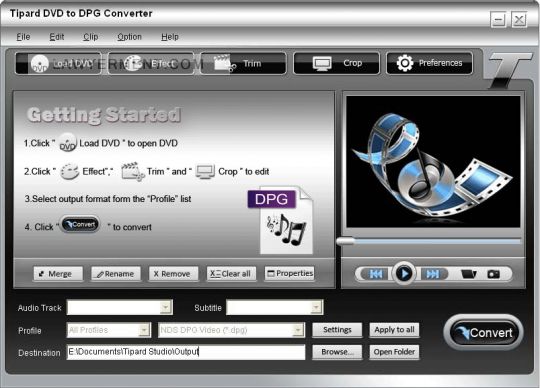The width and height of the screenshot is (540, 388).
Task: Open the Crop tool
Action: pyautogui.click(x=336, y=63)
